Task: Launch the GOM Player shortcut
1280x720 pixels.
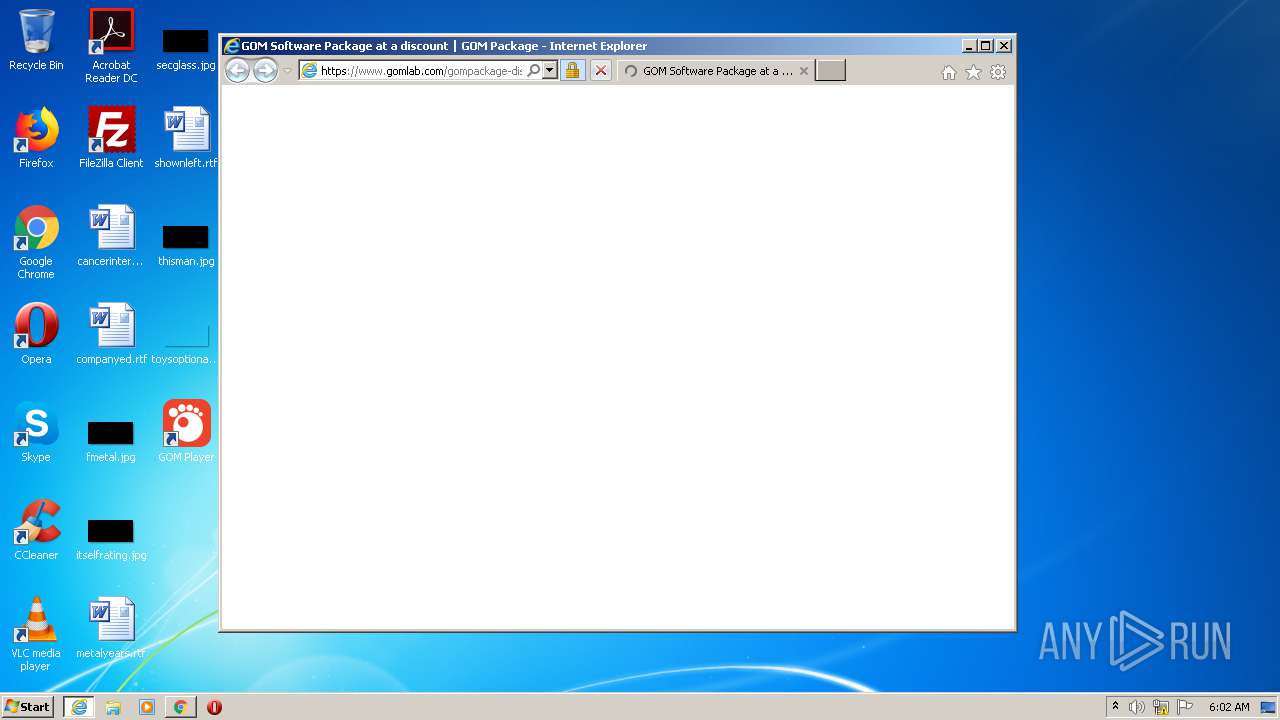Action: tap(186, 432)
